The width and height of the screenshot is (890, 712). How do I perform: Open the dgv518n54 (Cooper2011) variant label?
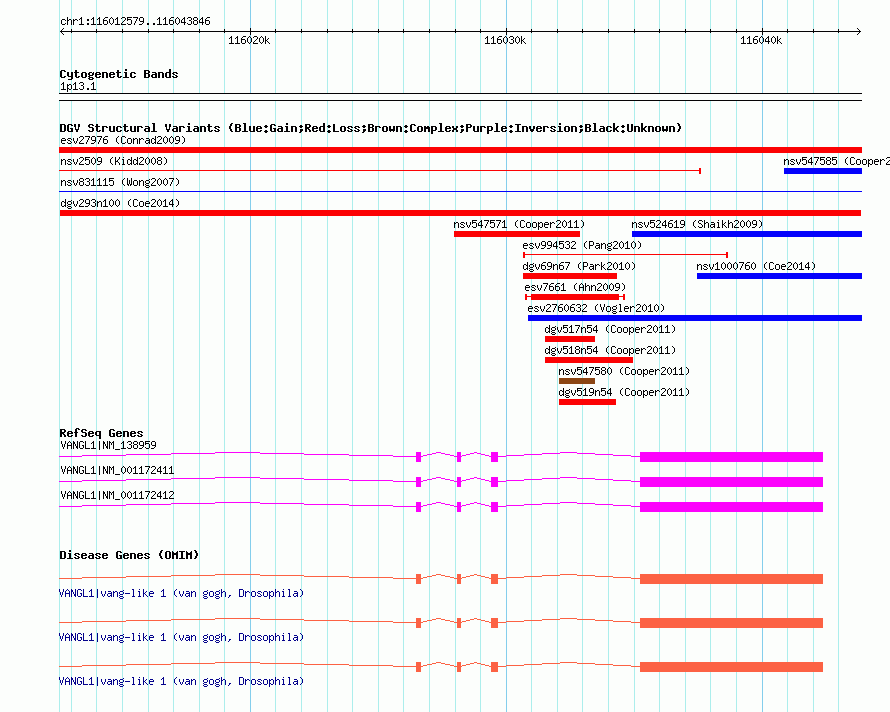610,350
